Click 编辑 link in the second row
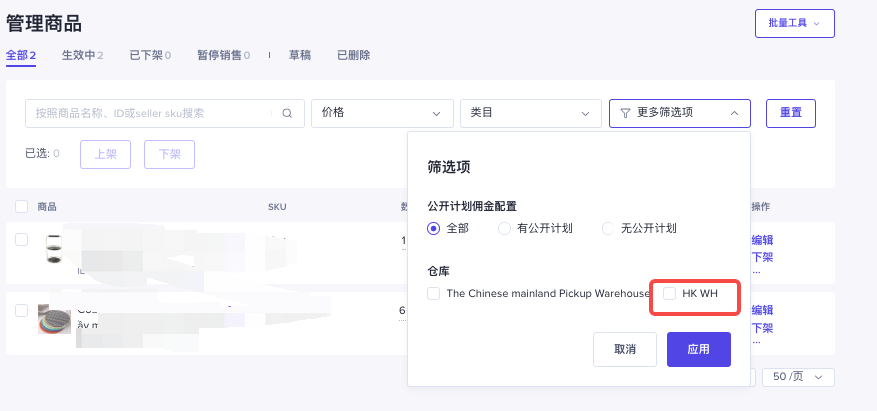The height and width of the screenshot is (411, 877). pos(762,310)
